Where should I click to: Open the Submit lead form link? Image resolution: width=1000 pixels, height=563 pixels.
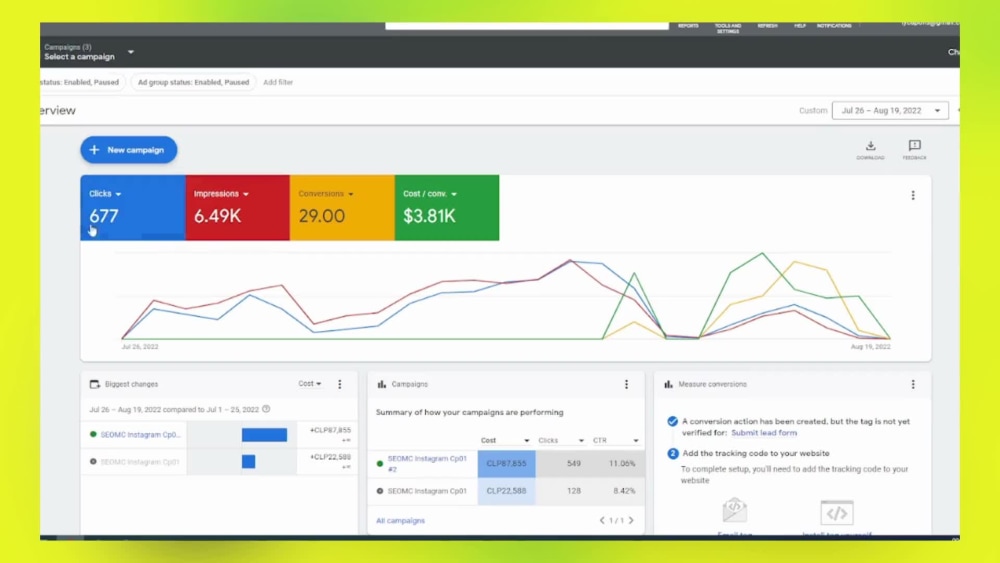click(764, 433)
